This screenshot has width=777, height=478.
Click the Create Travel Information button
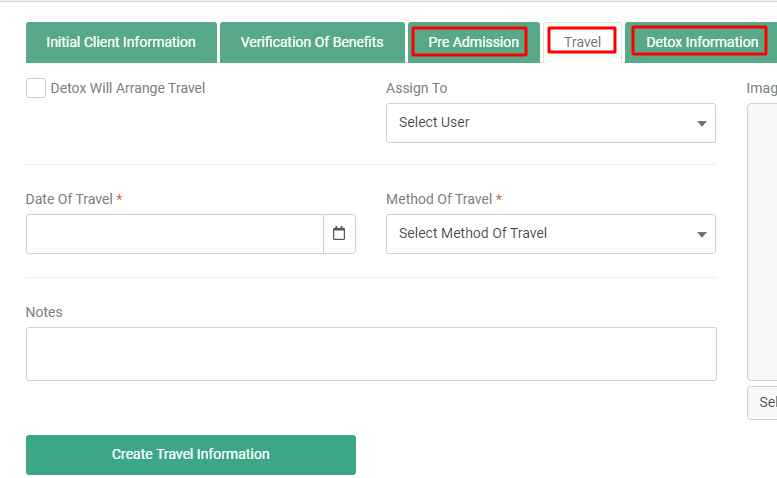click(191, 455)
